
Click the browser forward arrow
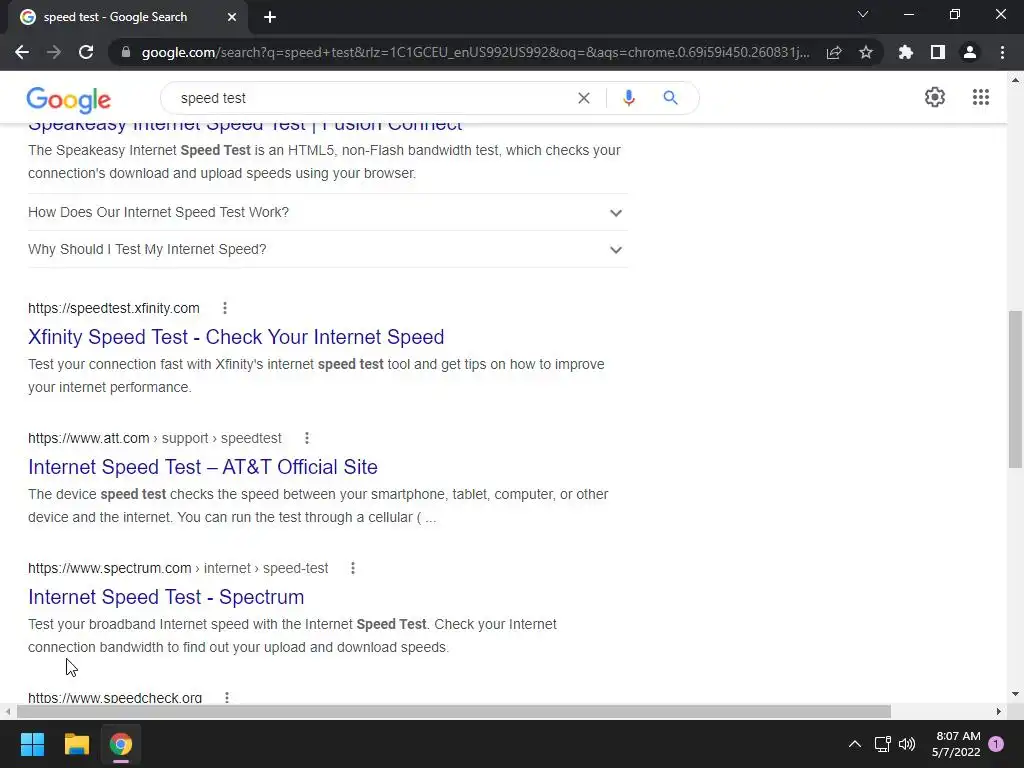click(54, 52)
